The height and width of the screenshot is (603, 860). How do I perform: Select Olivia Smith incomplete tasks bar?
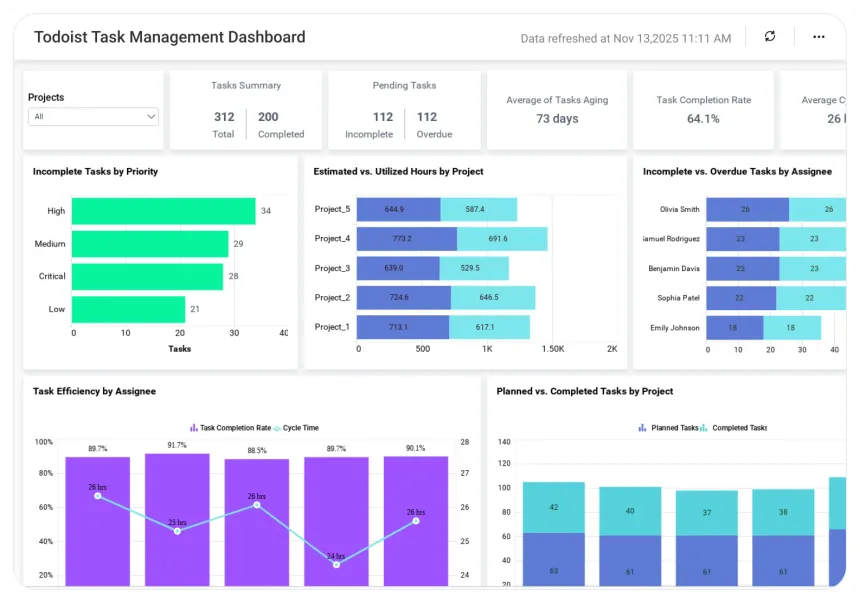click(x=747, y=209)
